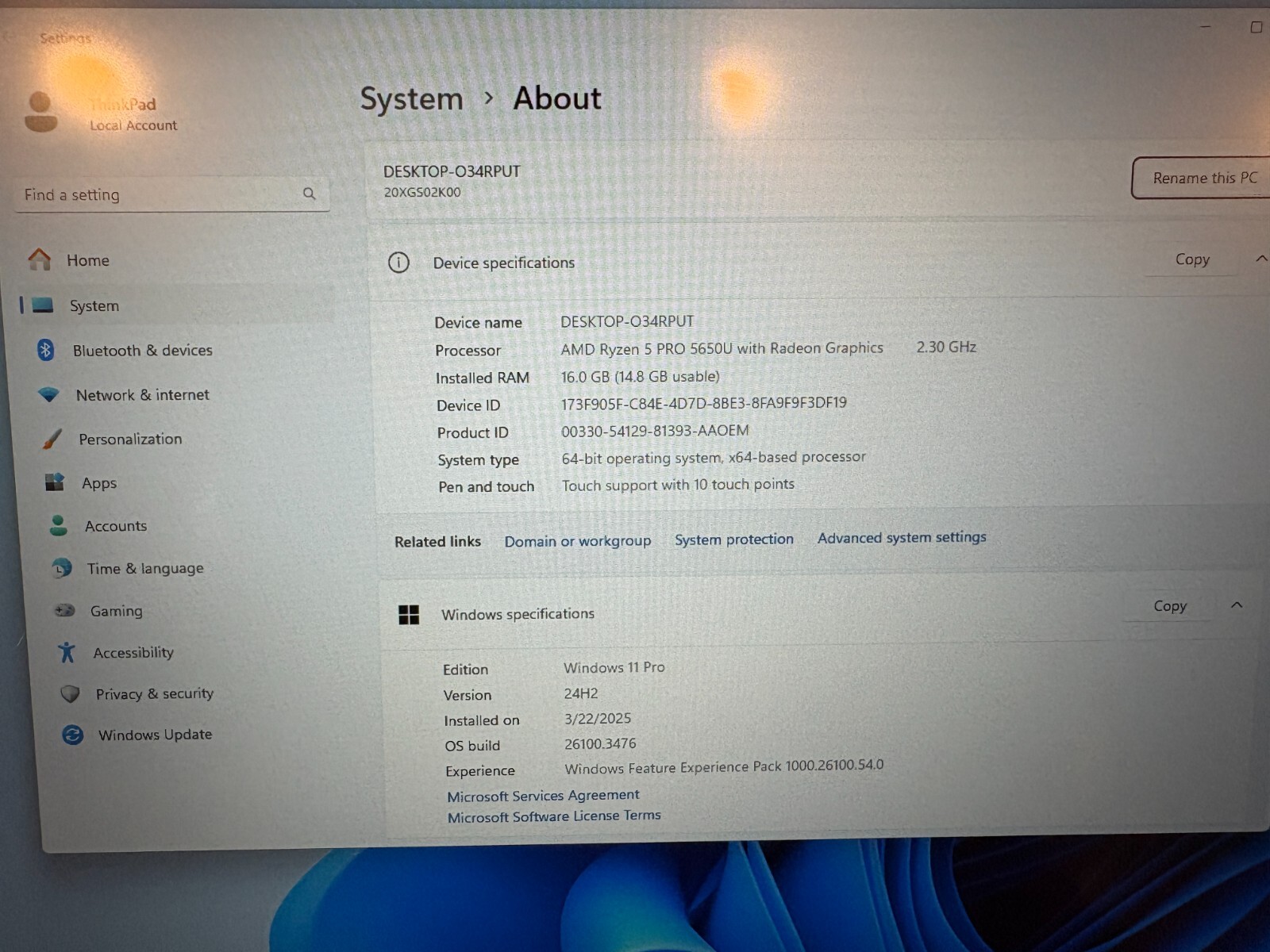Minimize the Settings window
Image resolution: width=1270 pixels, height=952 pixels.
click(x=1206, y=27)
